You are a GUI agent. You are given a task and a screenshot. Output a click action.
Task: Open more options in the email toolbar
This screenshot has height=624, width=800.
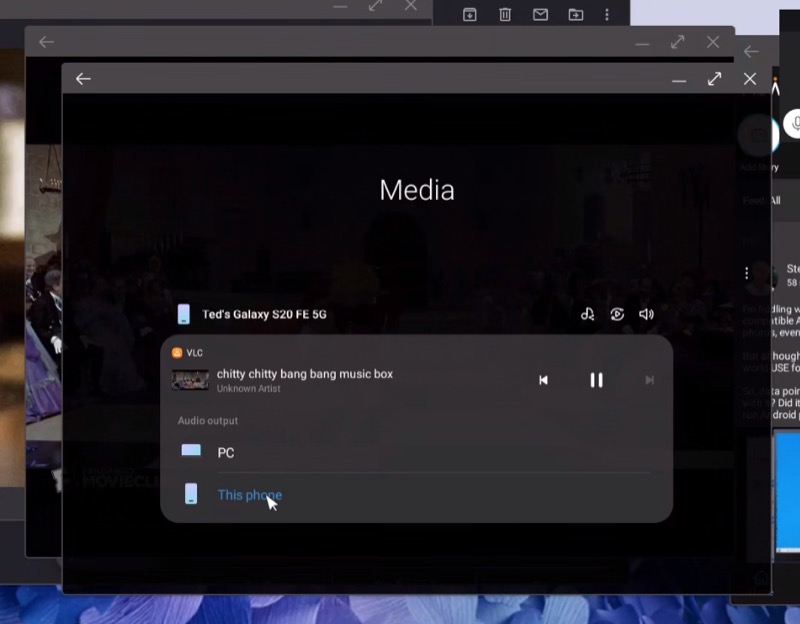click(x=607, y=14)
